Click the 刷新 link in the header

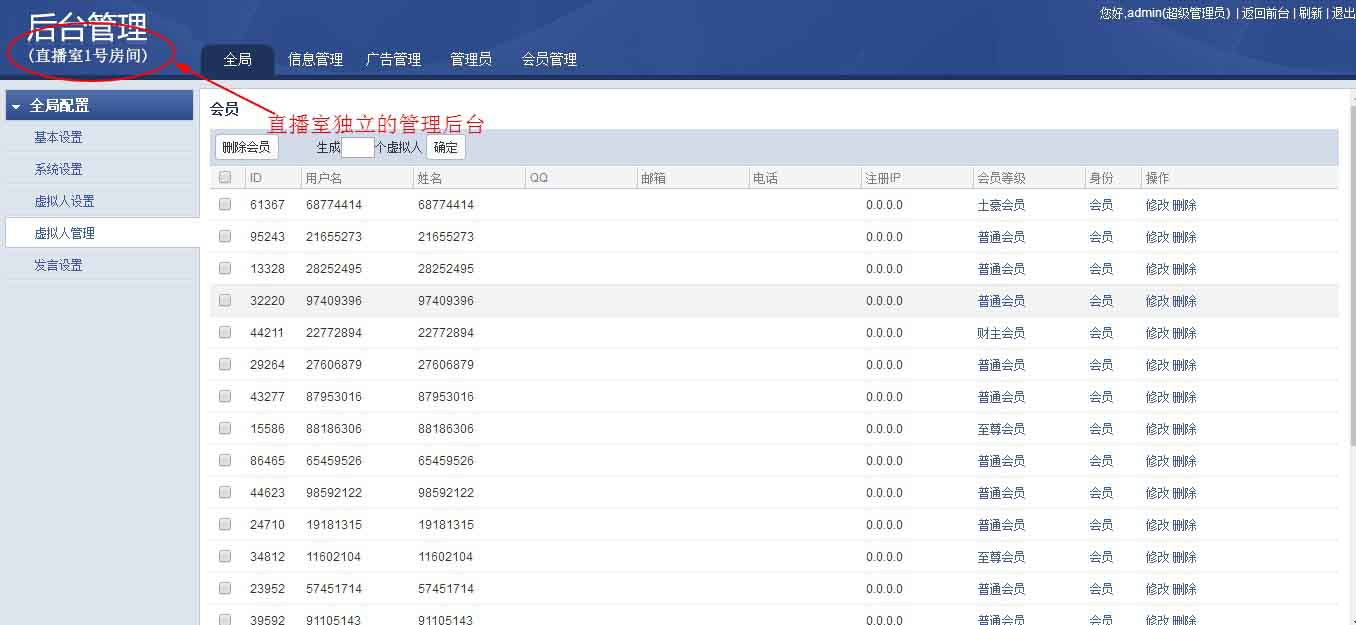[1310, 13]
